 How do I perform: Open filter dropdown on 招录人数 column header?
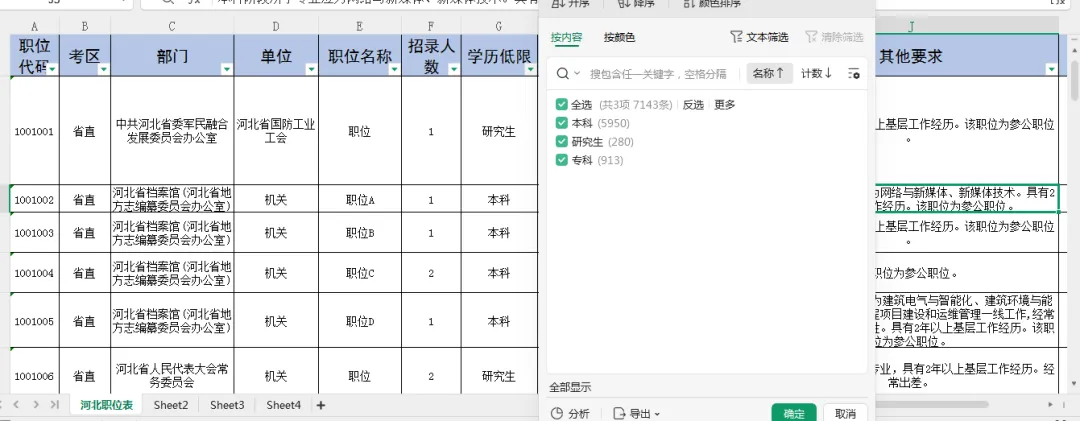tap(454, 69)
